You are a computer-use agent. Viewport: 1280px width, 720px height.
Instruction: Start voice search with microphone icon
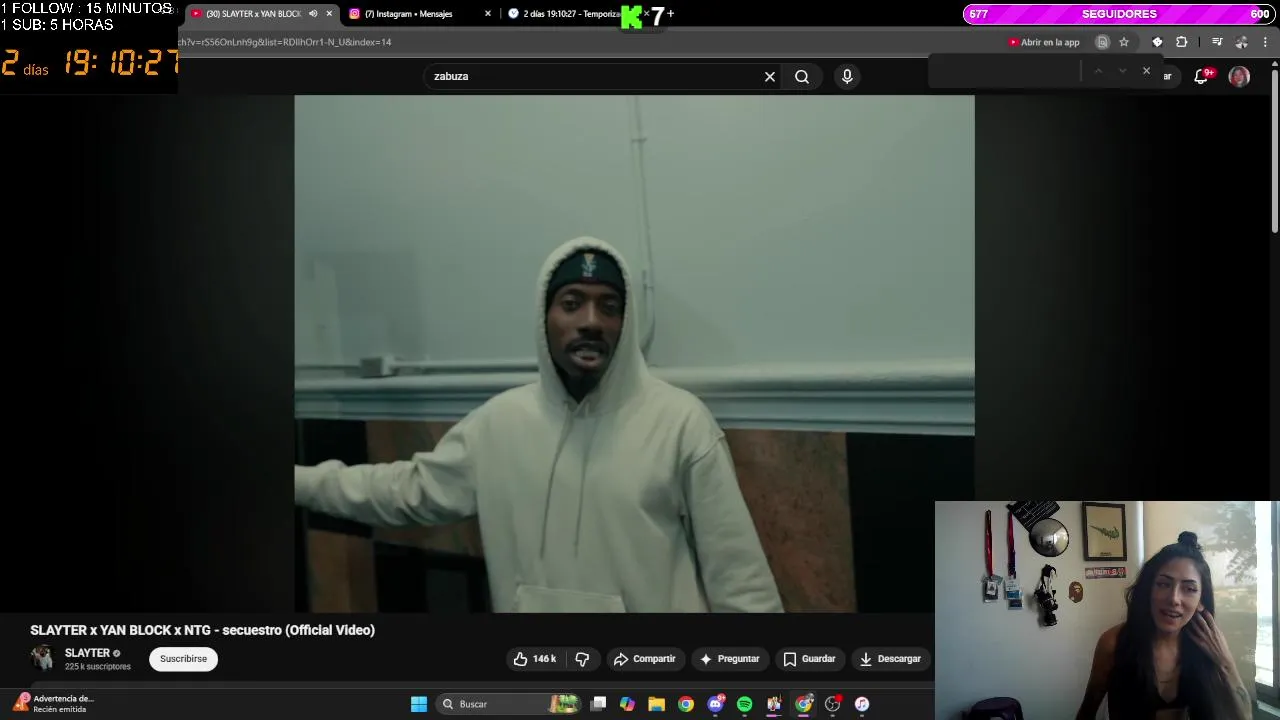coord(847,76)
